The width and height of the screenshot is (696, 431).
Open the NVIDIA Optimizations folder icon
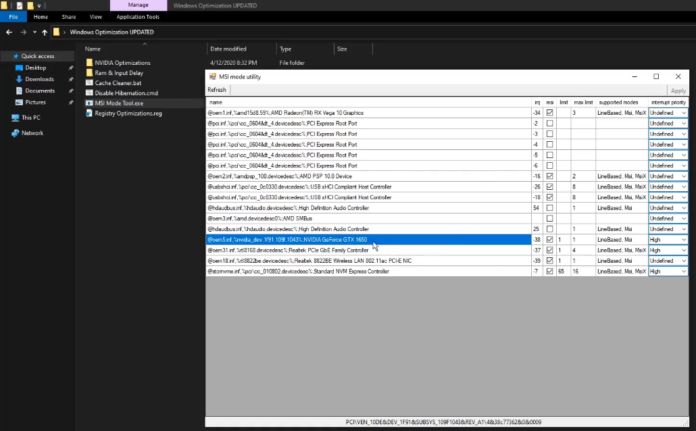click(89, 63)
